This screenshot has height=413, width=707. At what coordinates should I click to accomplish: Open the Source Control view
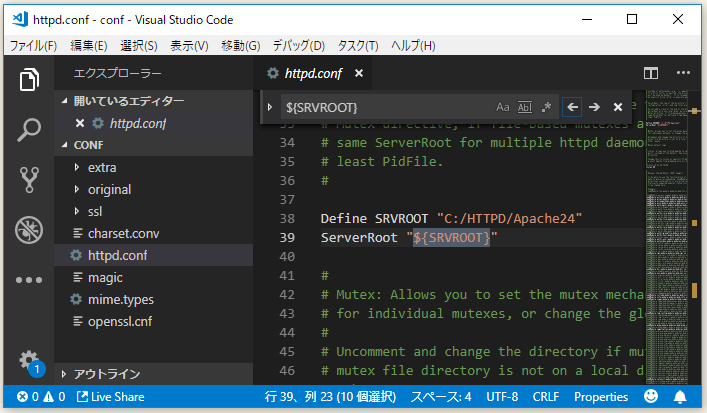coord(29,179)
